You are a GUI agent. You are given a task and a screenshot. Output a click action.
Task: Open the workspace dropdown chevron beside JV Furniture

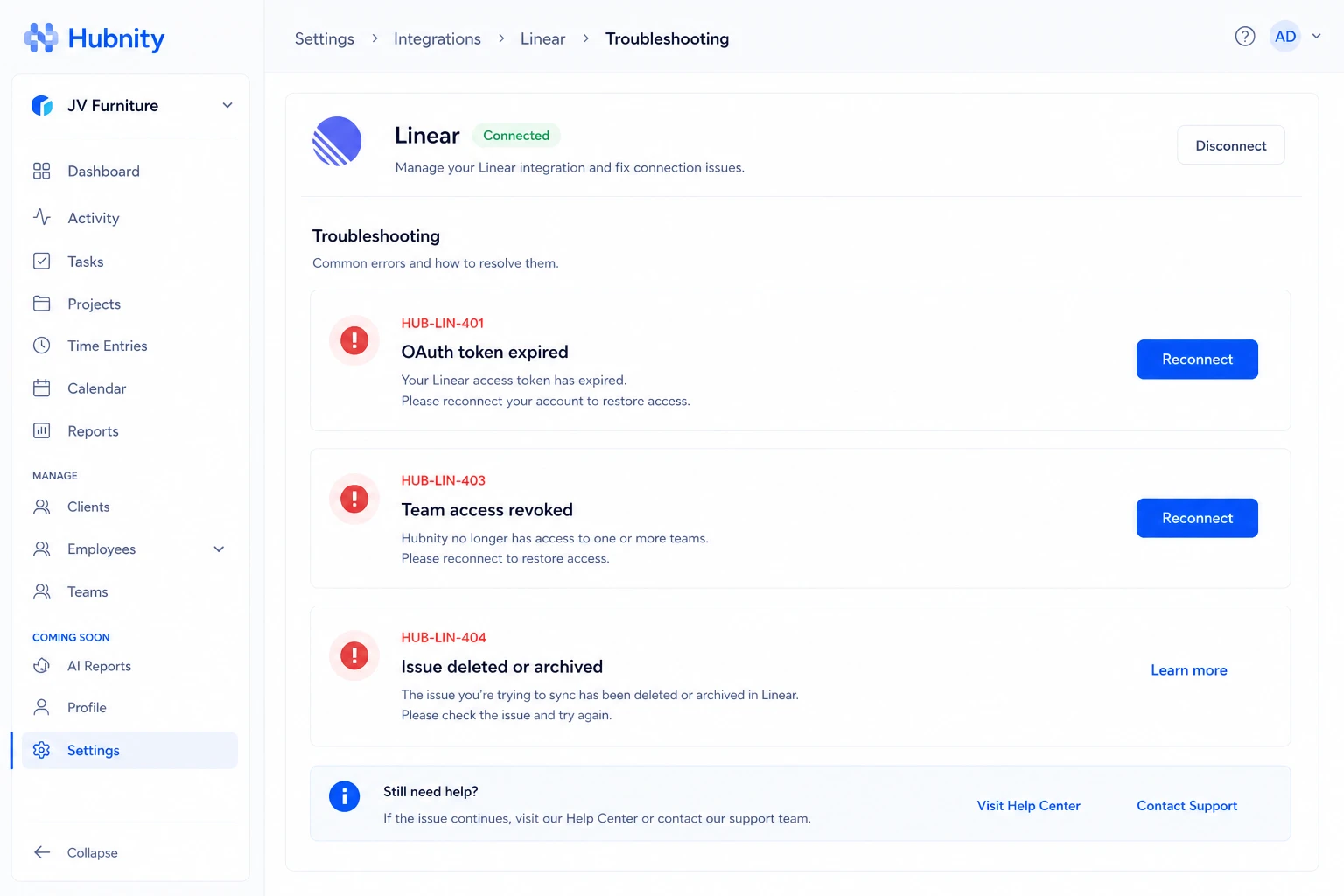227,105
